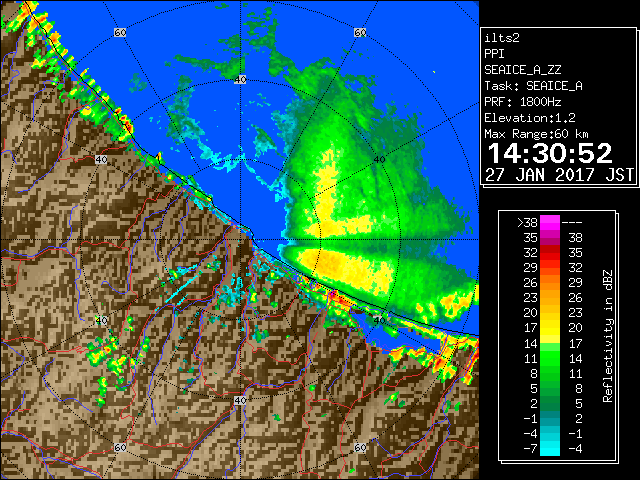
Task: Select the PPI scan type label
Action: 494,54
